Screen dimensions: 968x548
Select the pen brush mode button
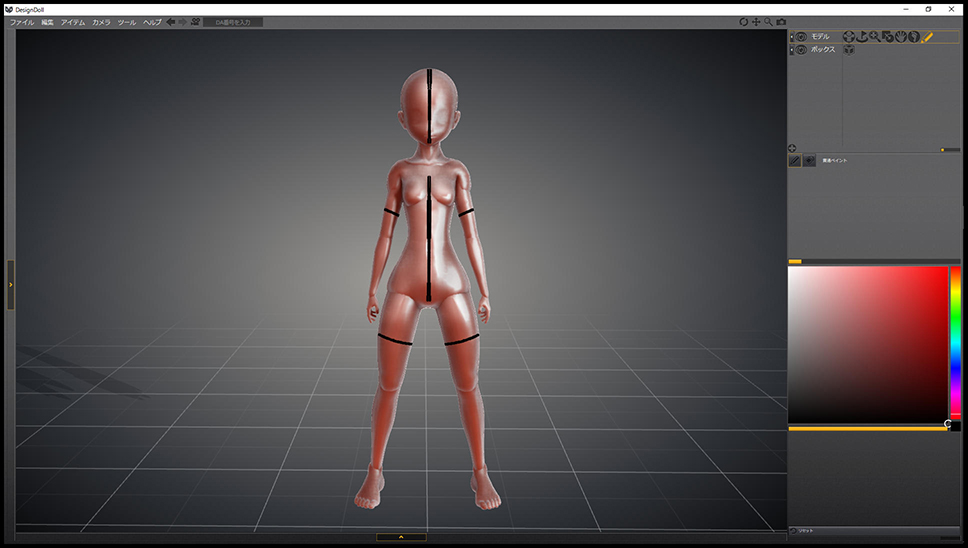[795, 160]
